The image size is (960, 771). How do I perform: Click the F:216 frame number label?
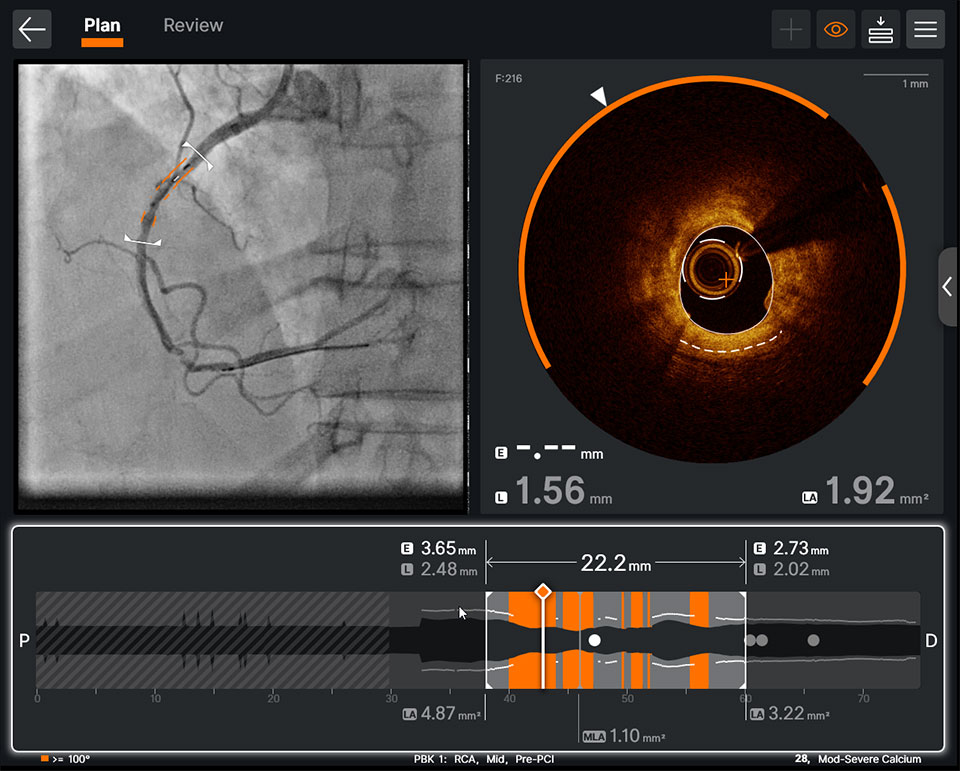[x=508, y=78]
